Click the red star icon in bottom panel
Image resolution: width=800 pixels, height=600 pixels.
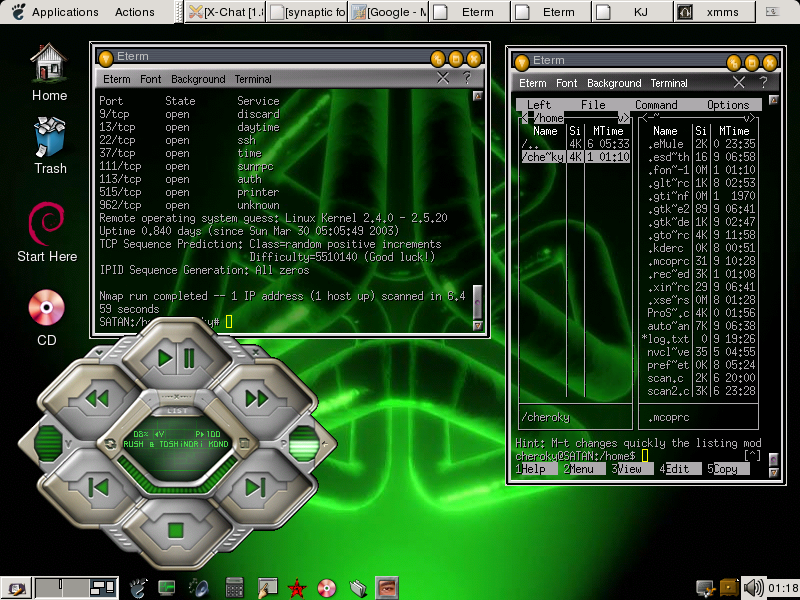(x=296, y=589)
